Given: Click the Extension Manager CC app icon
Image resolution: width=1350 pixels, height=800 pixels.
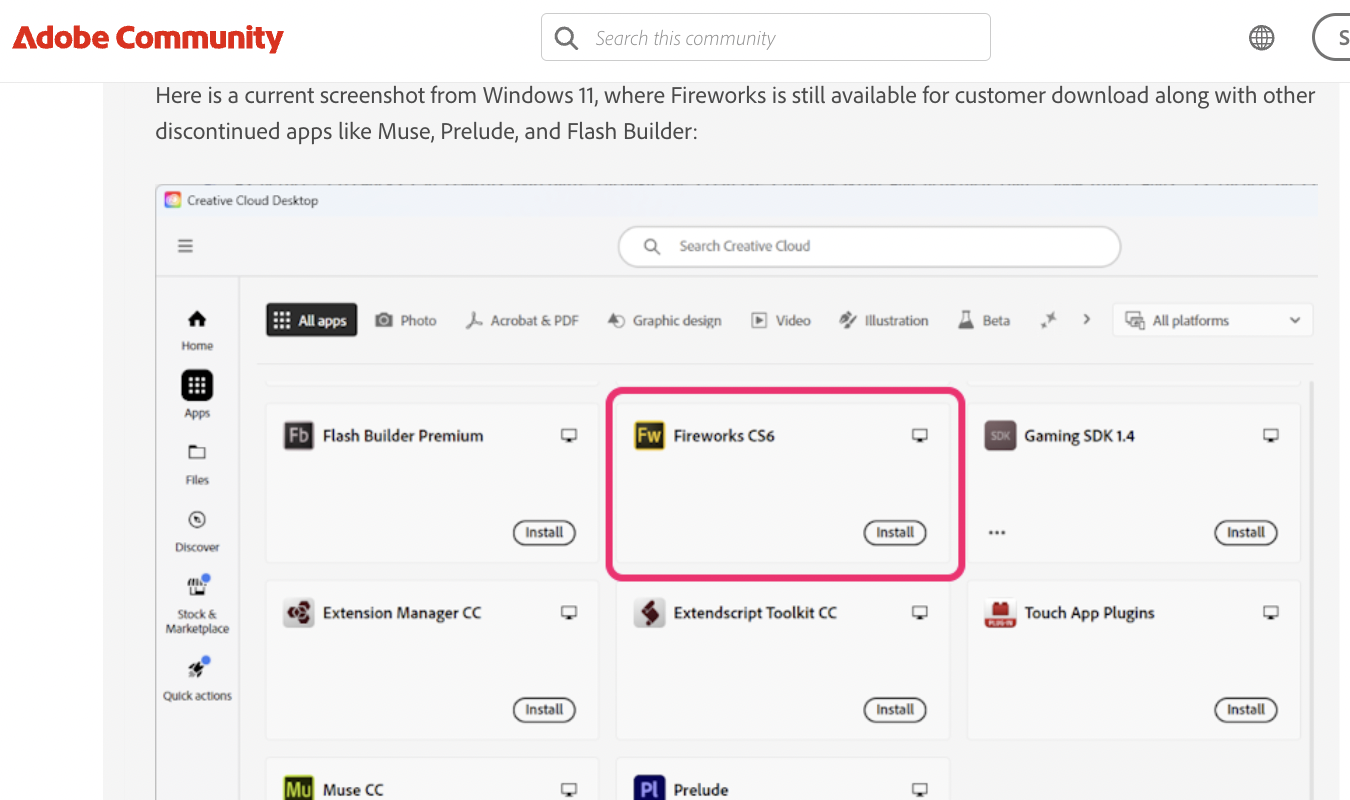Looking at the screenshot, I should [298, 613].
